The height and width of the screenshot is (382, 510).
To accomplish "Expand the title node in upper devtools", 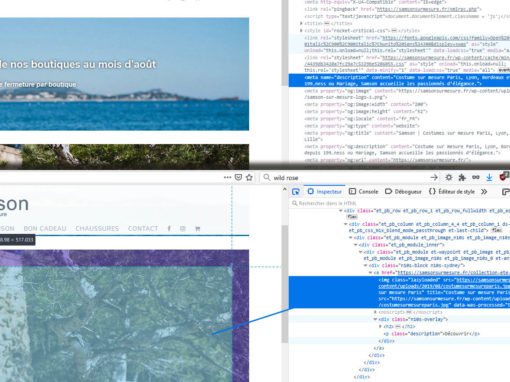I will point(301,23).
